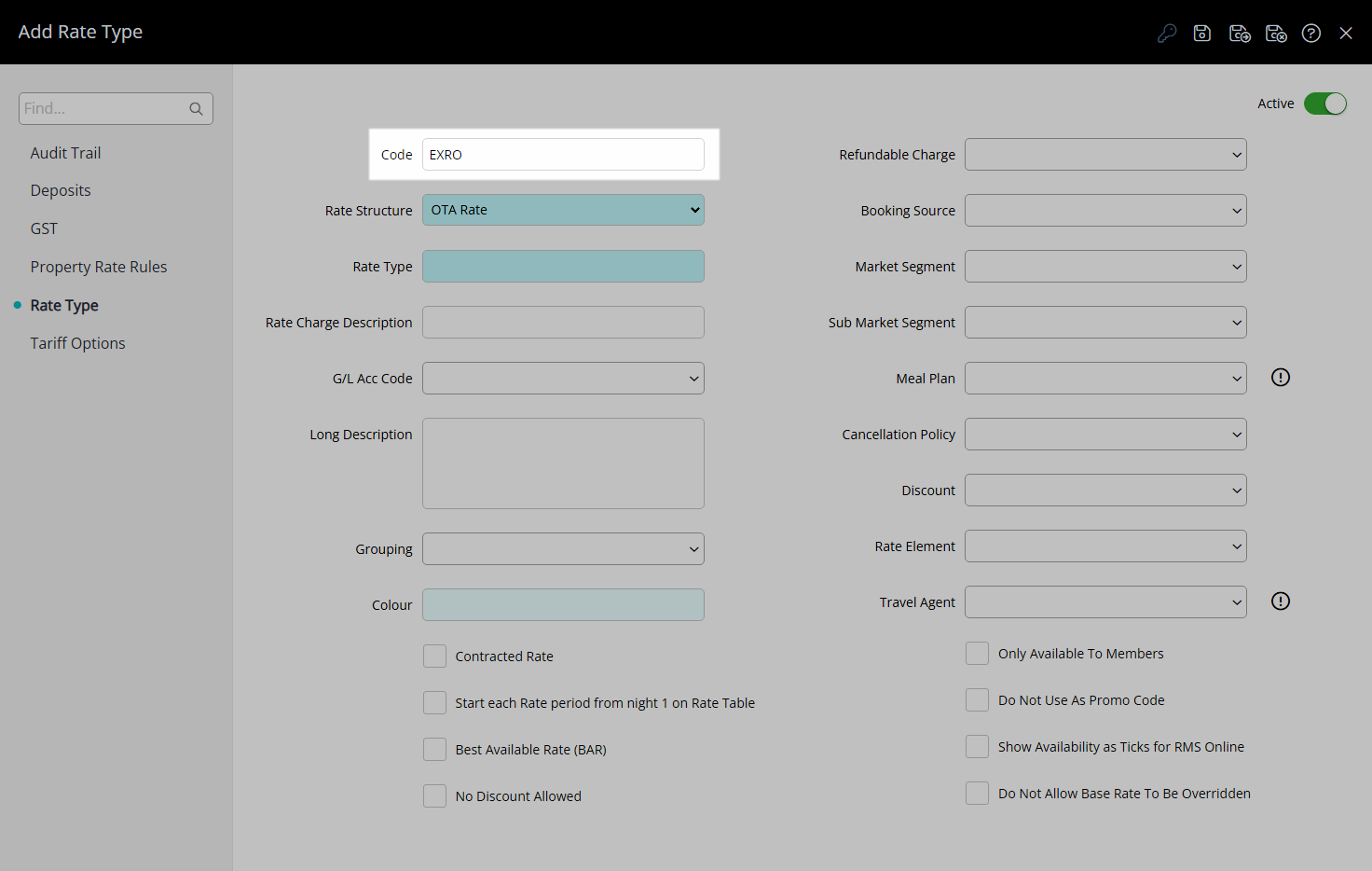Click the Save floppy disk icon
The height and width of the screenshot is (871, 1372).
(x=1202, y=34)
